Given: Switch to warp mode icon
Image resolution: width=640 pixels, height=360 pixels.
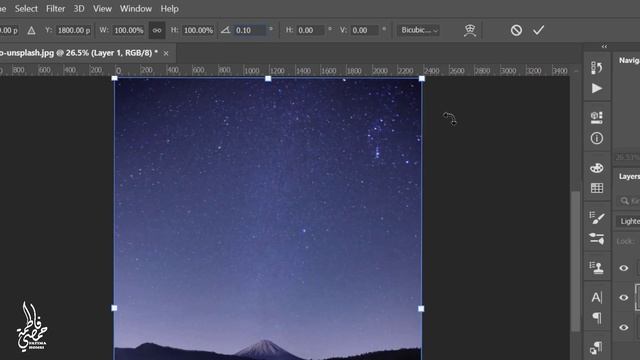Looking at the screenshot, I should (x=470, y=30).
